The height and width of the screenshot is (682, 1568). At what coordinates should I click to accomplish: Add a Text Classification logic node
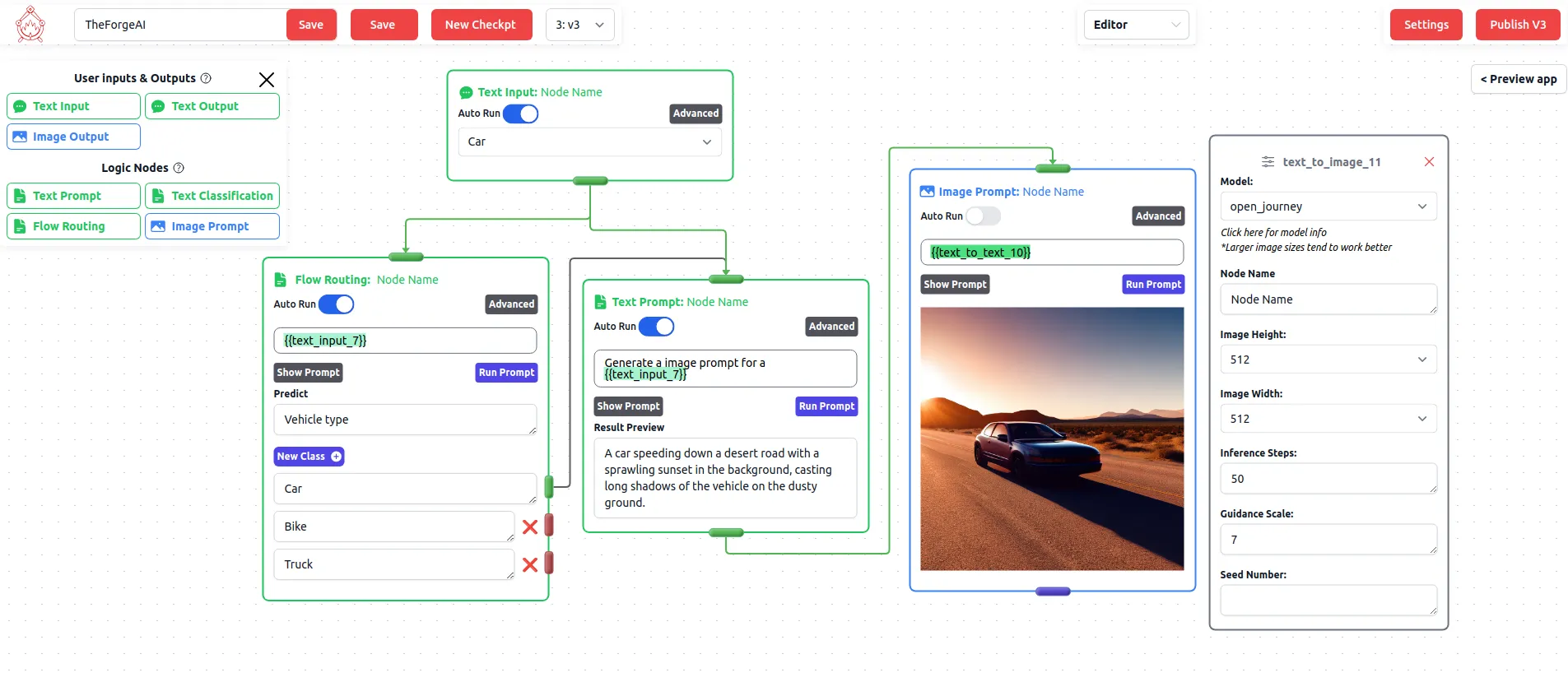tap(212, 196)
